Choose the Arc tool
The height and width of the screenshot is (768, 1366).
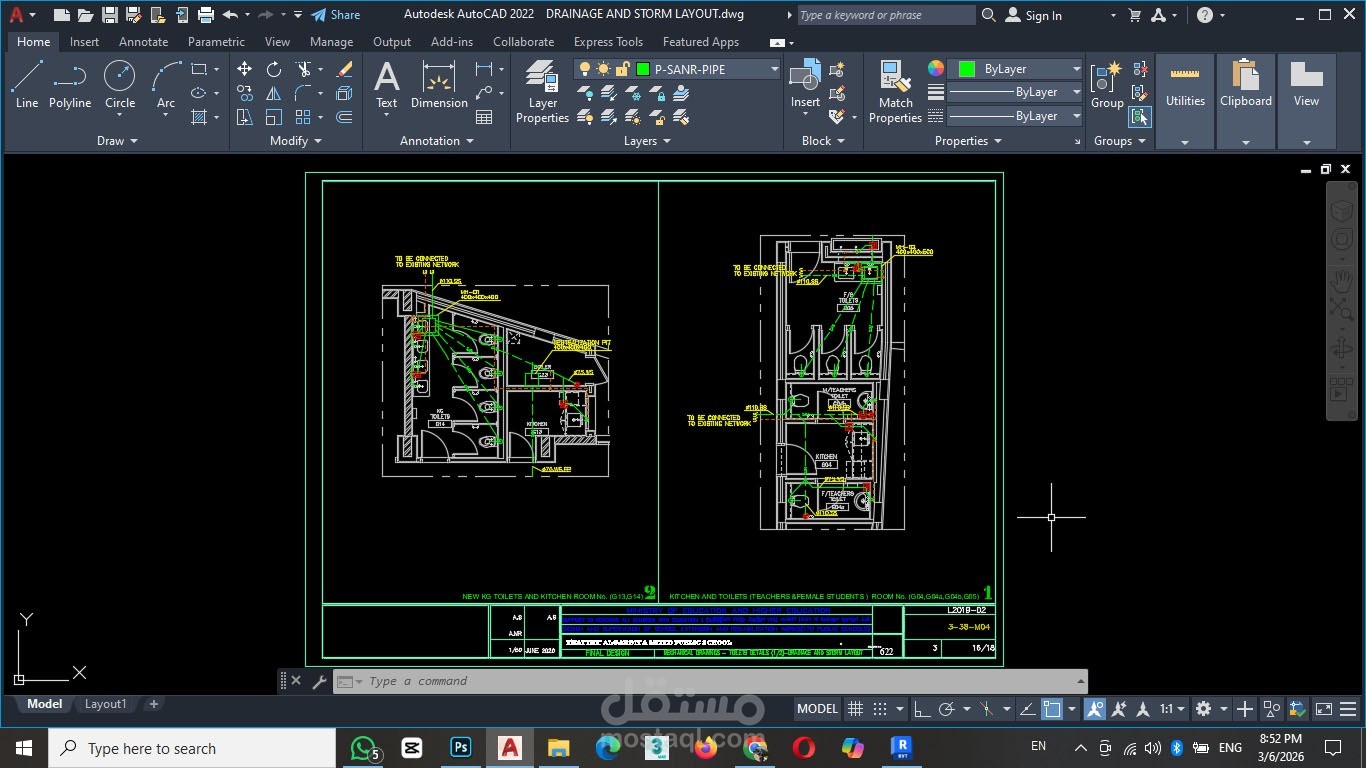[x=166, y=84]
